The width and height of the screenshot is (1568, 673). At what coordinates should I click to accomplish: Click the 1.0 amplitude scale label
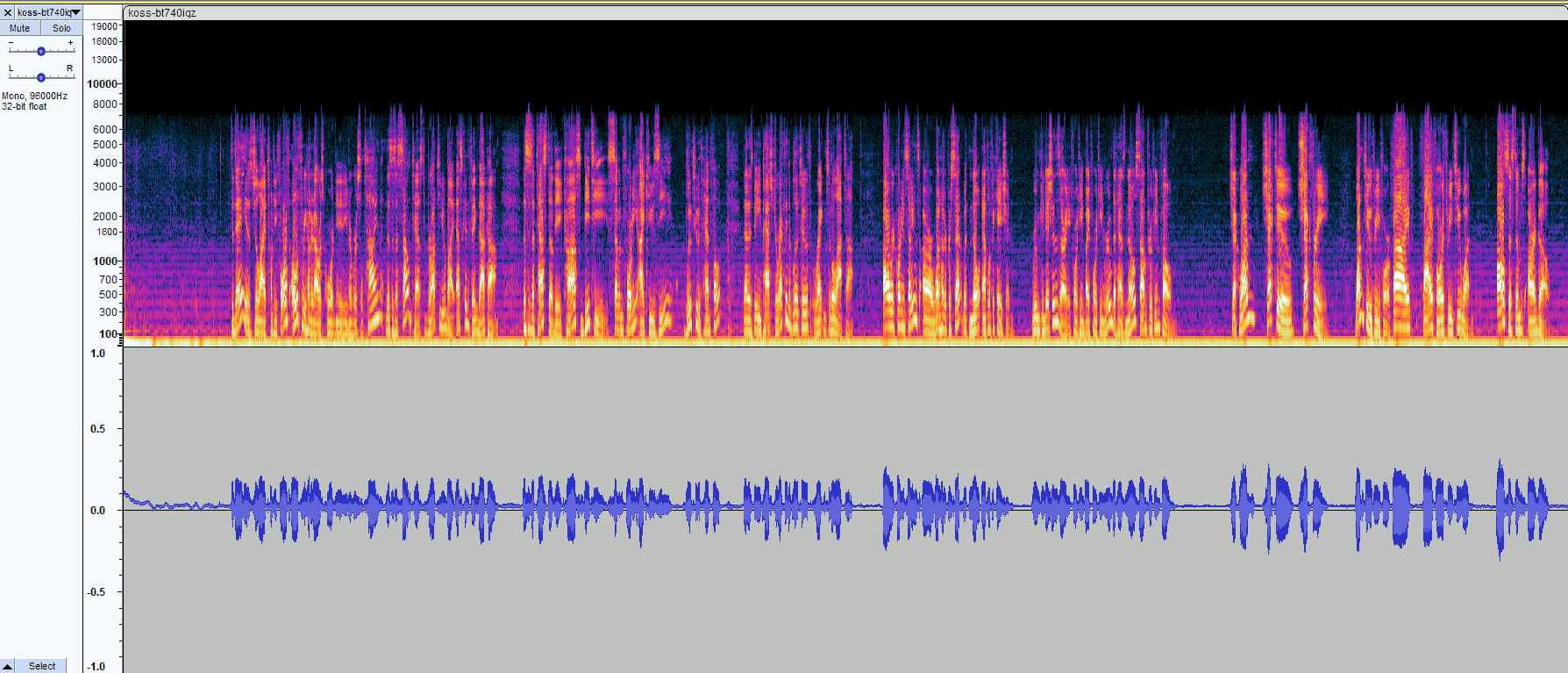(97, 354)
